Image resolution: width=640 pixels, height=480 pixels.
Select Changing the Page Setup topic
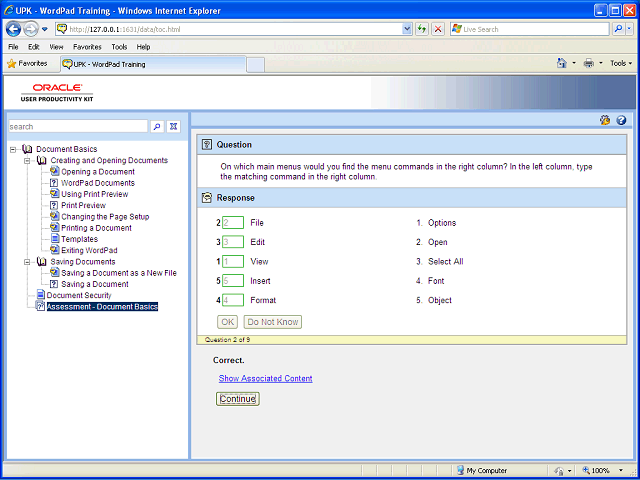[105, 217]
